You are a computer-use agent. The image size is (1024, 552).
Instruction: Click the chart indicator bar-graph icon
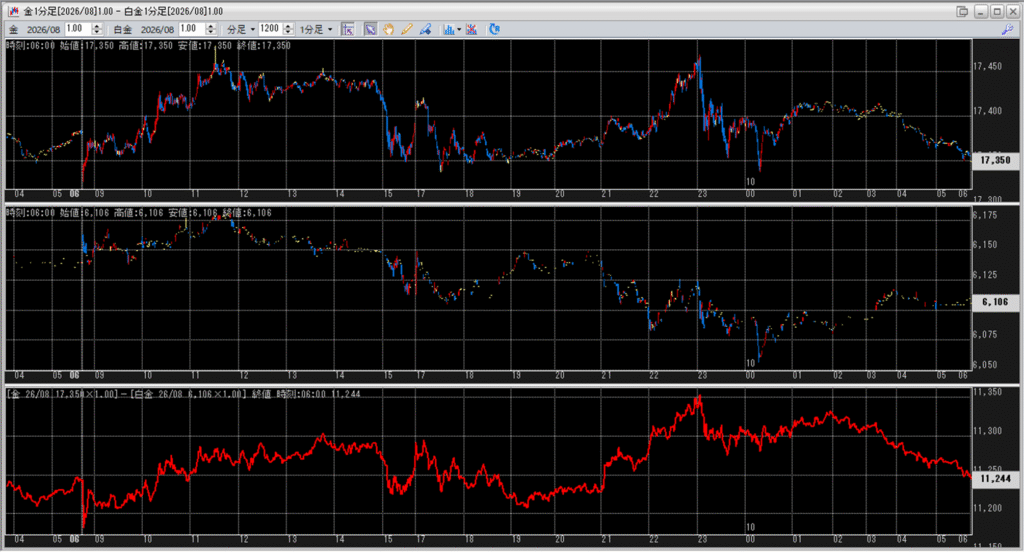(448, 29)
